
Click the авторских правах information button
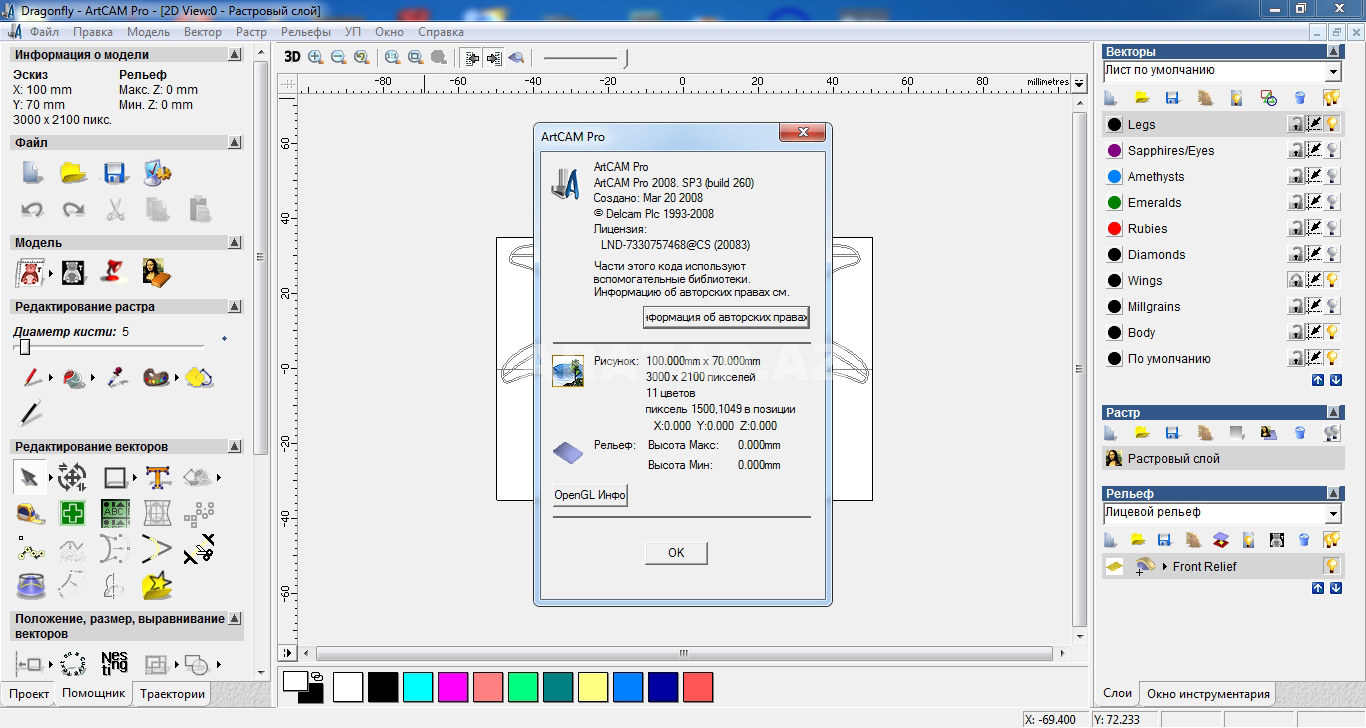point(726,318)
